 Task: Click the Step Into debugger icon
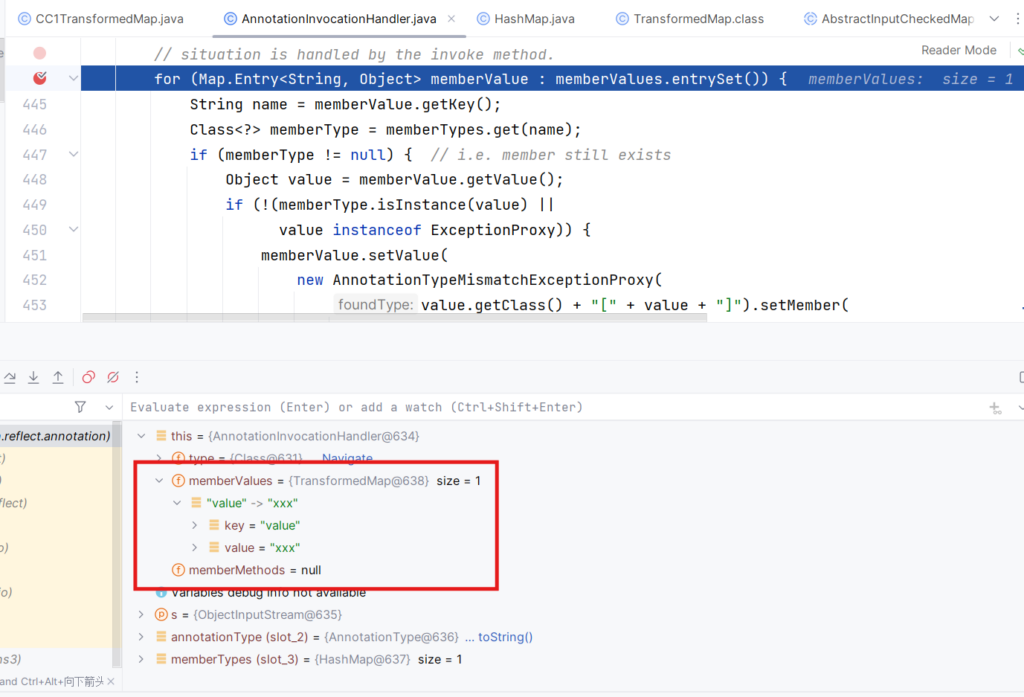tap(34, 377)
